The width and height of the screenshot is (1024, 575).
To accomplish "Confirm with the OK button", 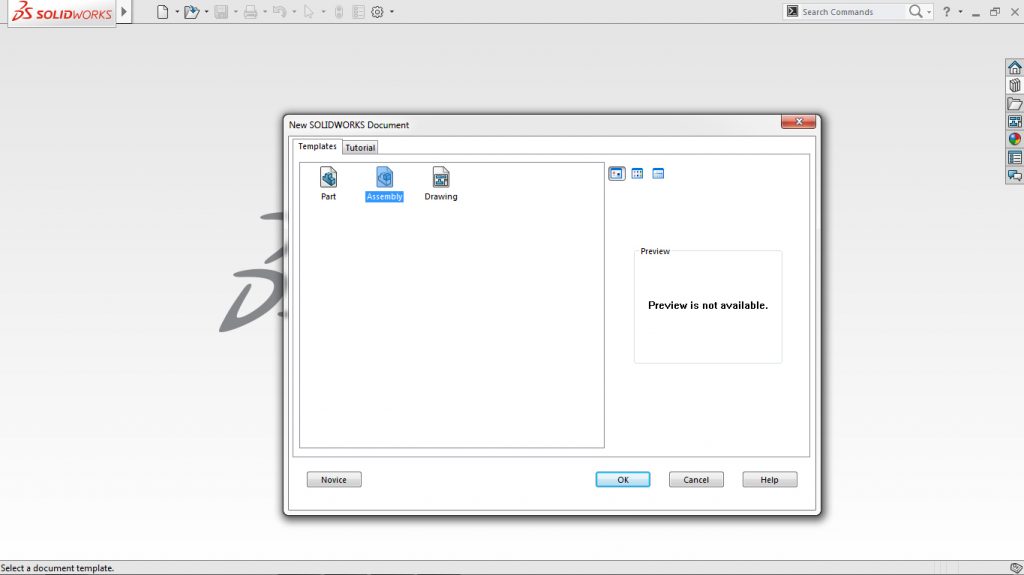I will coord(623,480).
